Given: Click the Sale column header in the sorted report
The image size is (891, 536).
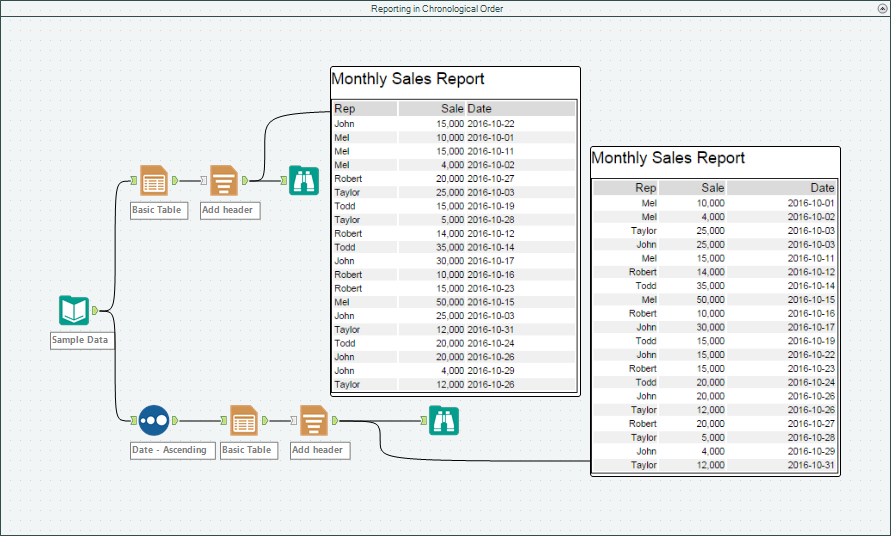Looking at the screenshot, I should click(712, 188).
